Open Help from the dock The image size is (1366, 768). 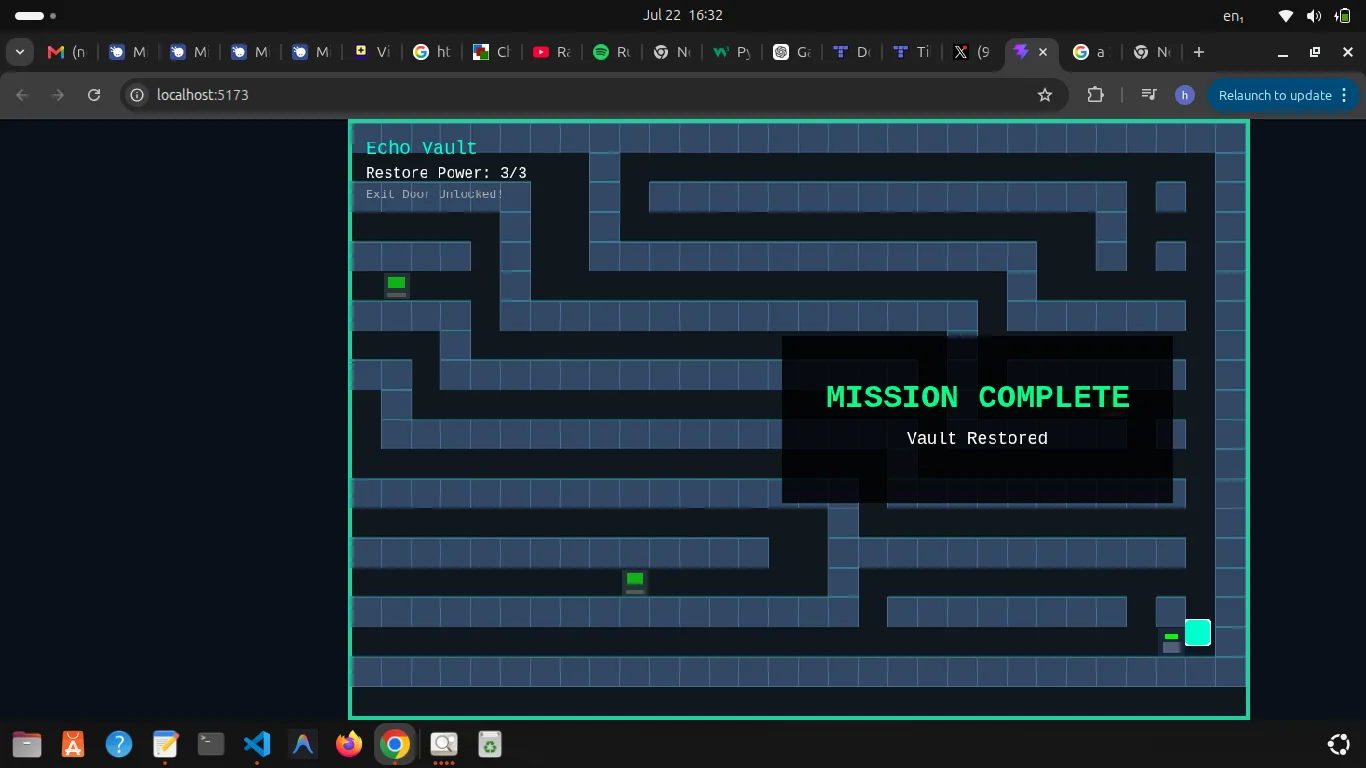coord(119,744)
